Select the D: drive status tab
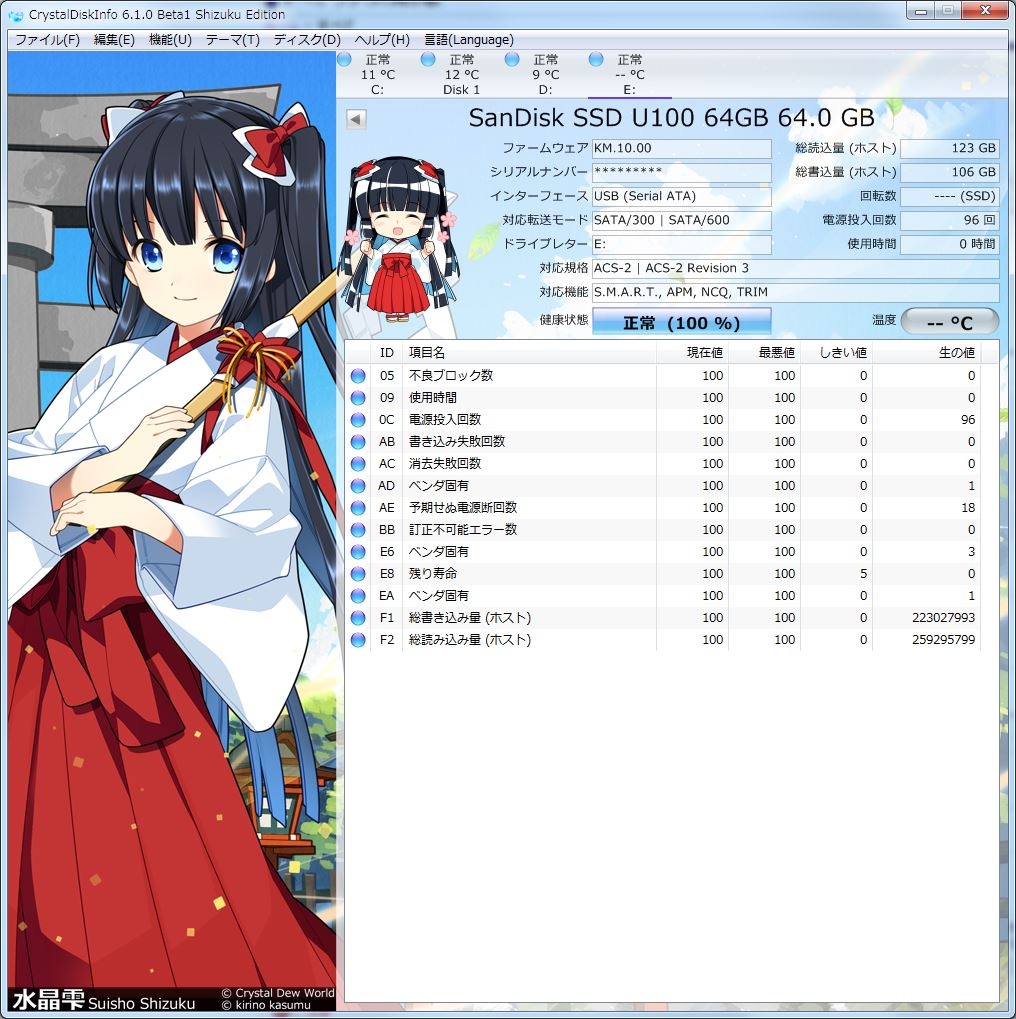Screen dimensions: 1016x1019 [x=545, y=75]
